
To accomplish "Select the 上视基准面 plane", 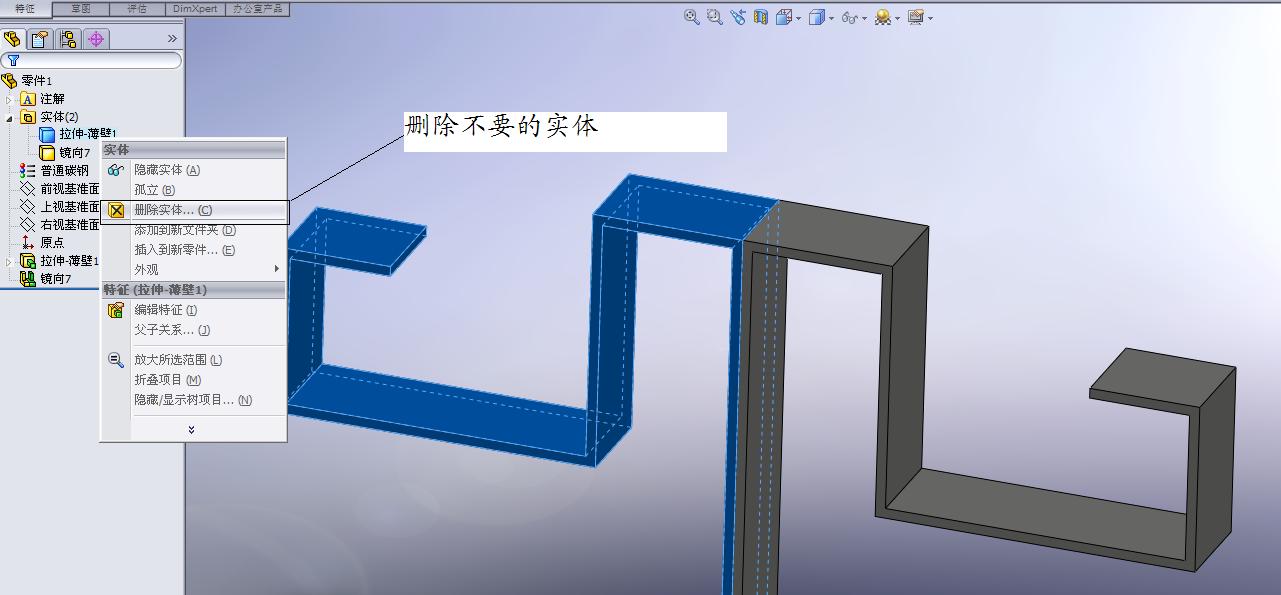I will tap(70, 207).
